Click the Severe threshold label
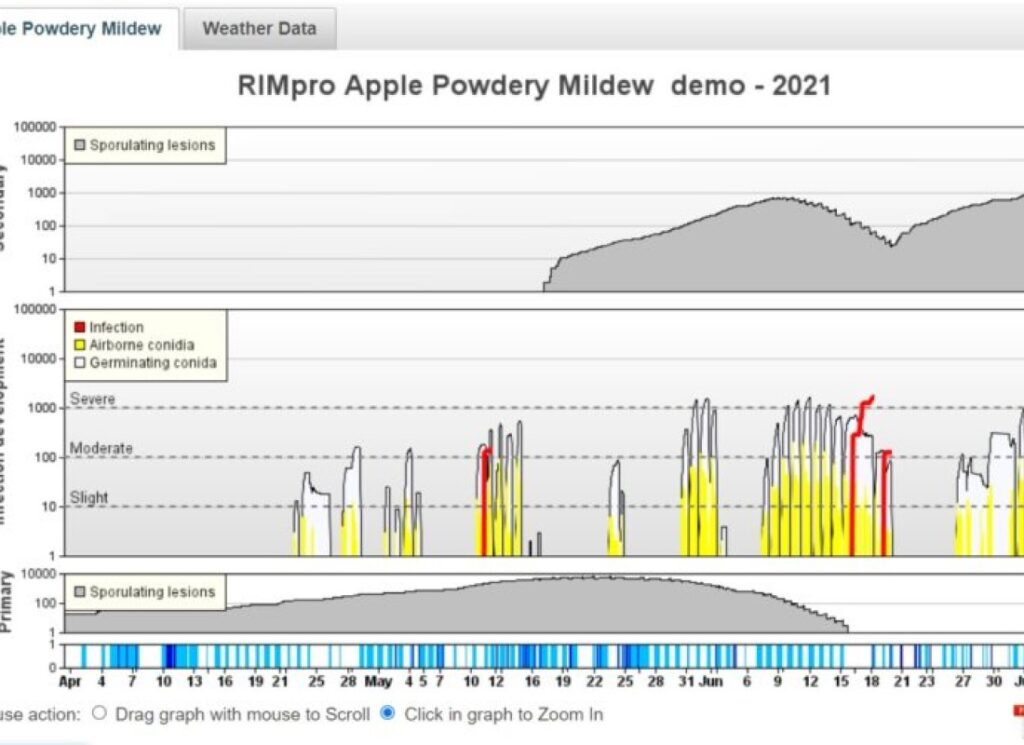 point(92,398)
